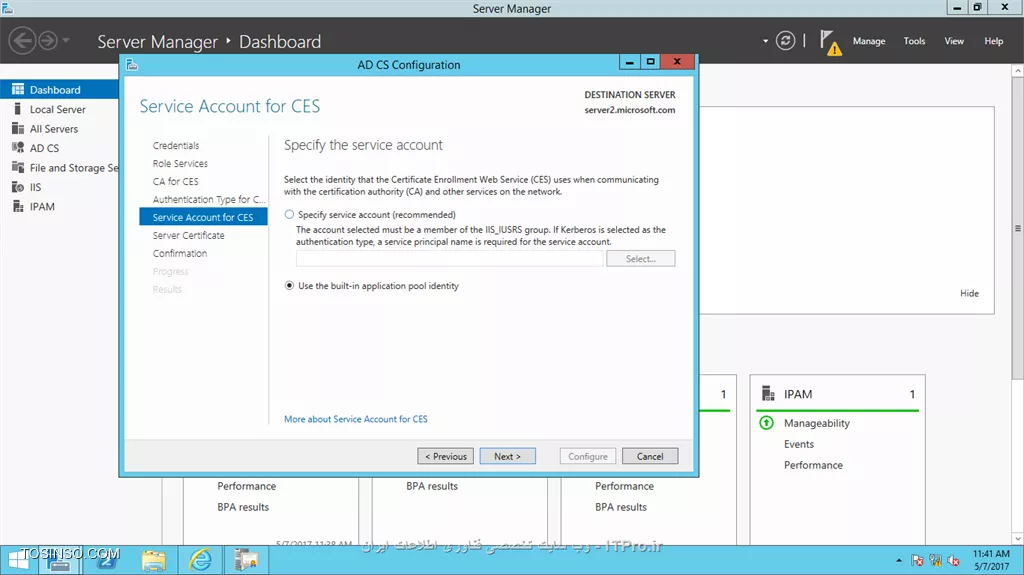Image resolution: width=1024 pixels, height=575 pixels.
Task: Cancel the AD CS Configuration wizard
Action: click(x=650, y=456)
